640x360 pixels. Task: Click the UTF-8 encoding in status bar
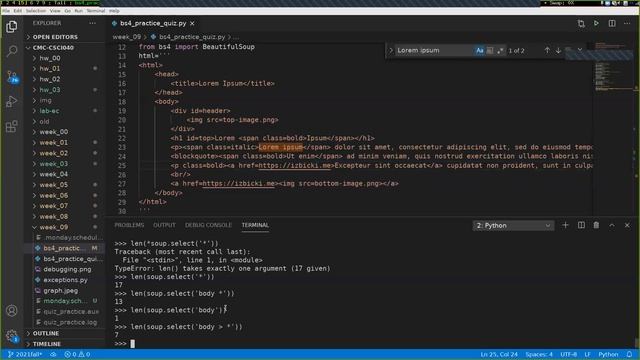tap(569, 354)
